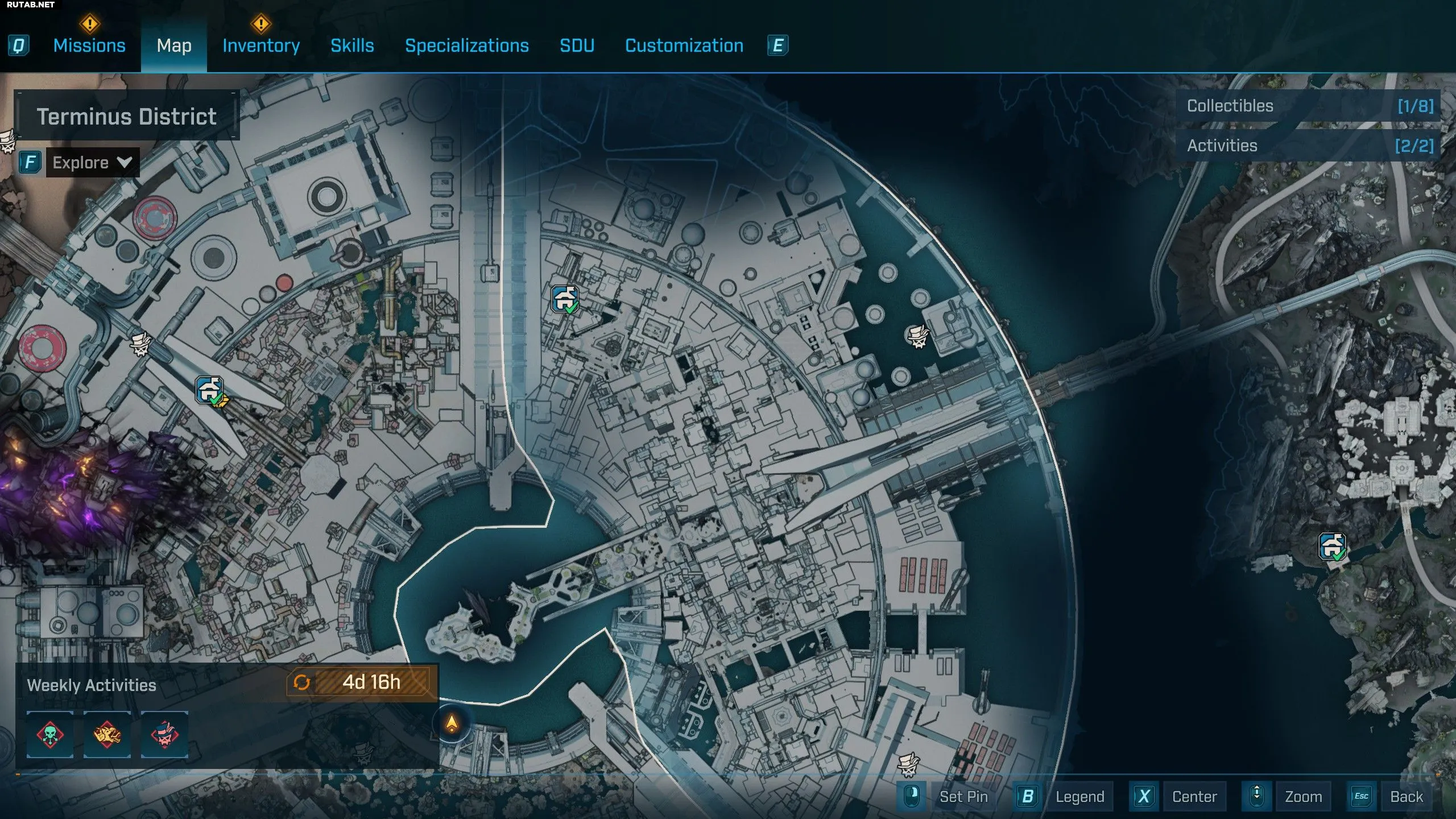
Task: Expand the Activities tracker row
Action: [1308, 146]
